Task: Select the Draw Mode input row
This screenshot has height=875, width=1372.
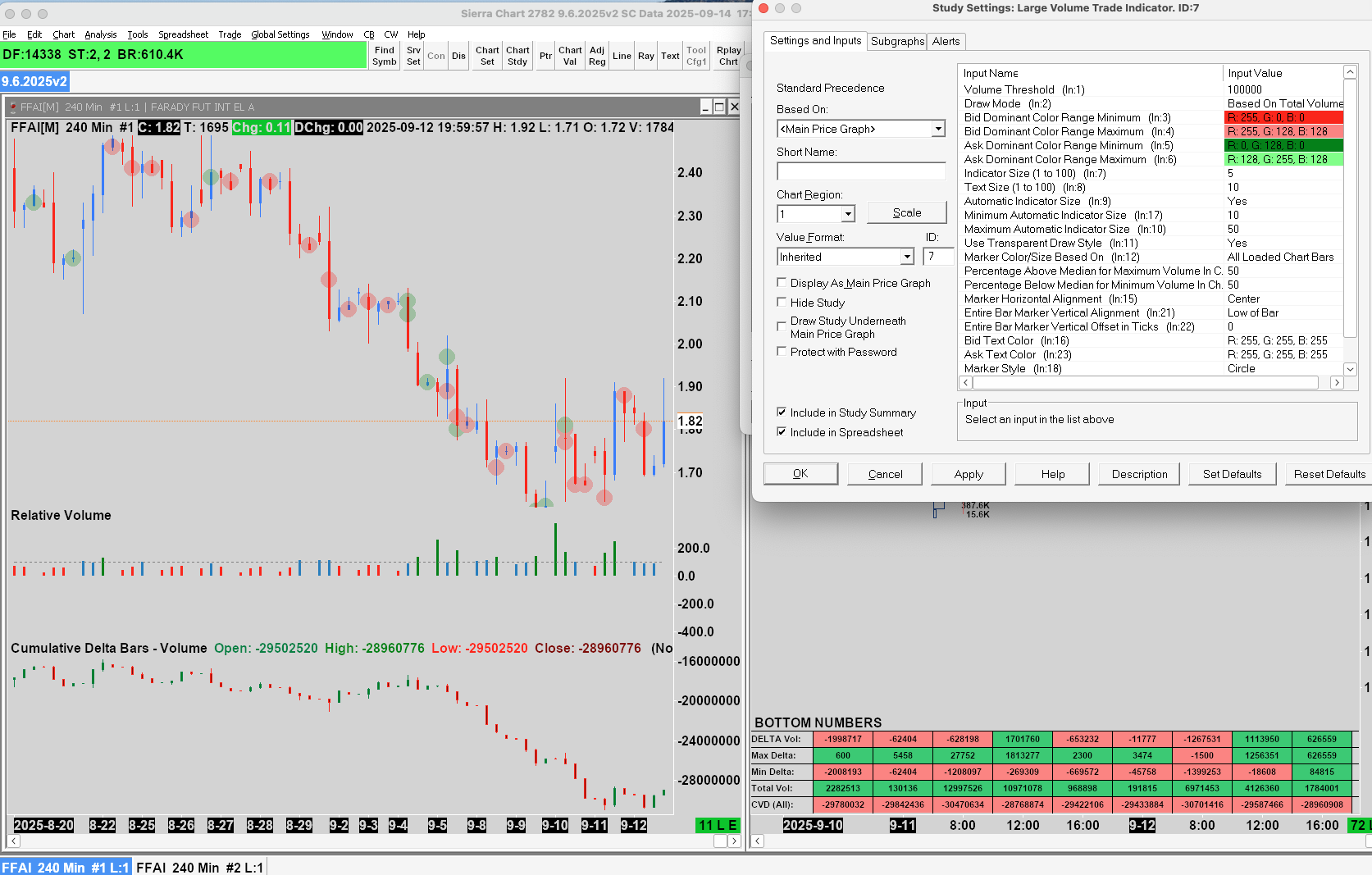Action: (x=1152, y=103)
